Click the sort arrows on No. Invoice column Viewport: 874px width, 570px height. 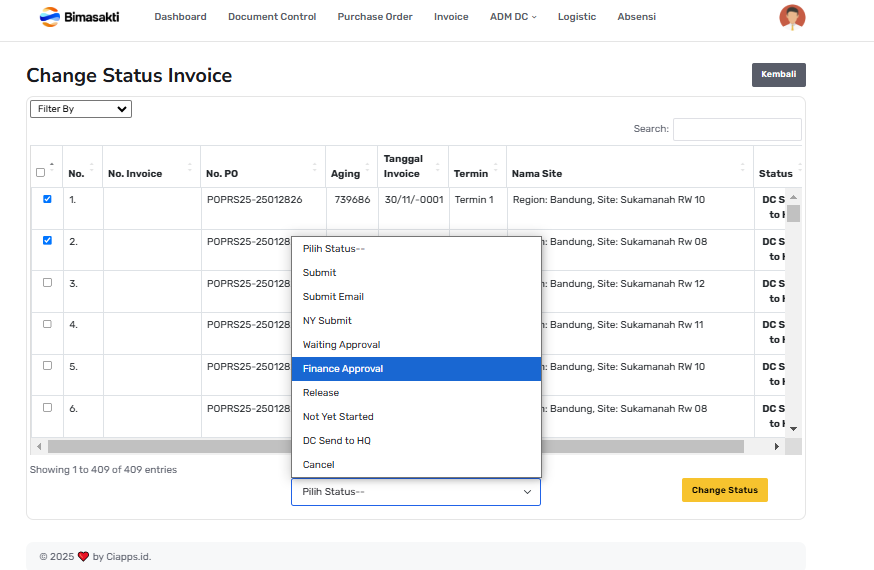pos(190,167)
